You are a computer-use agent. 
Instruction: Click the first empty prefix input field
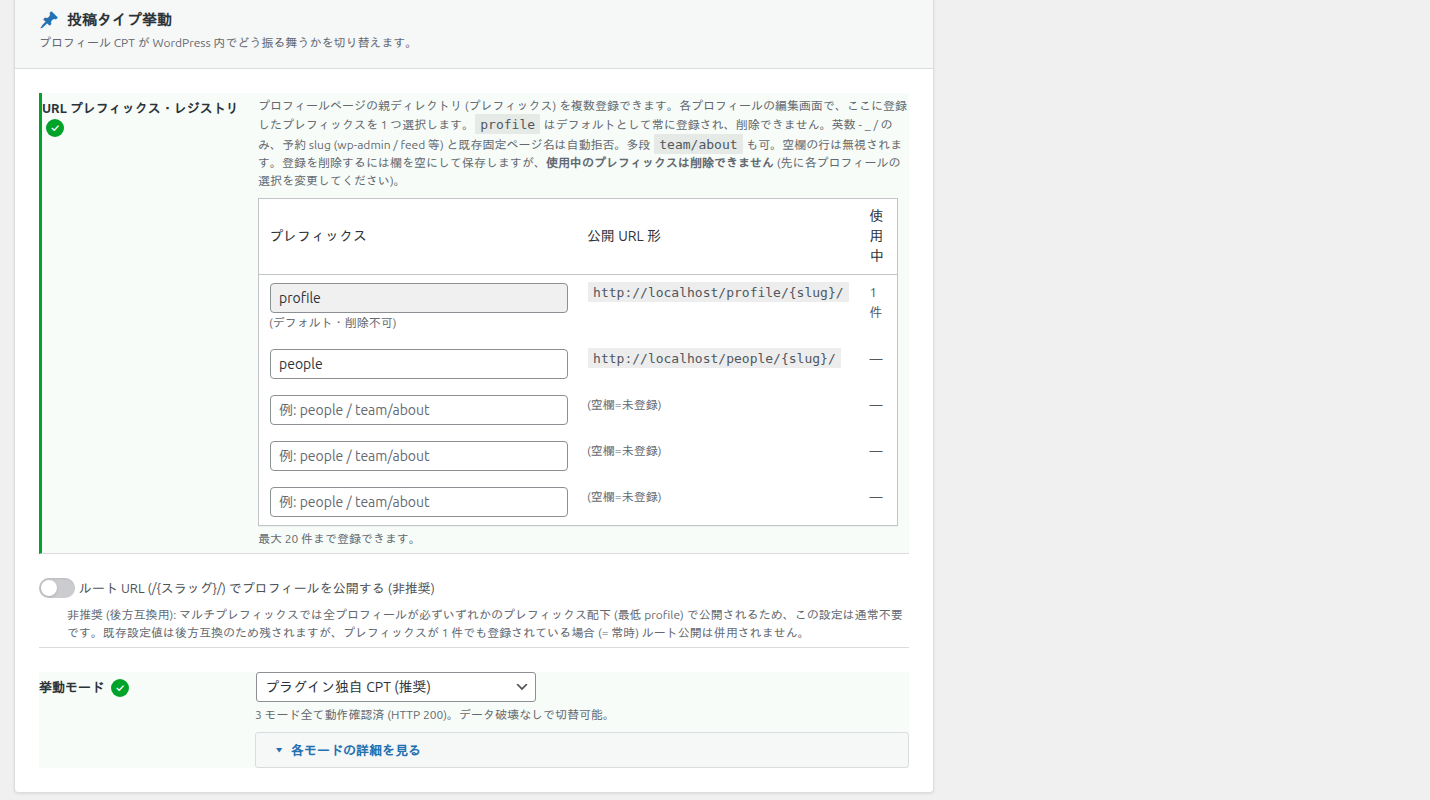(419, 410)
